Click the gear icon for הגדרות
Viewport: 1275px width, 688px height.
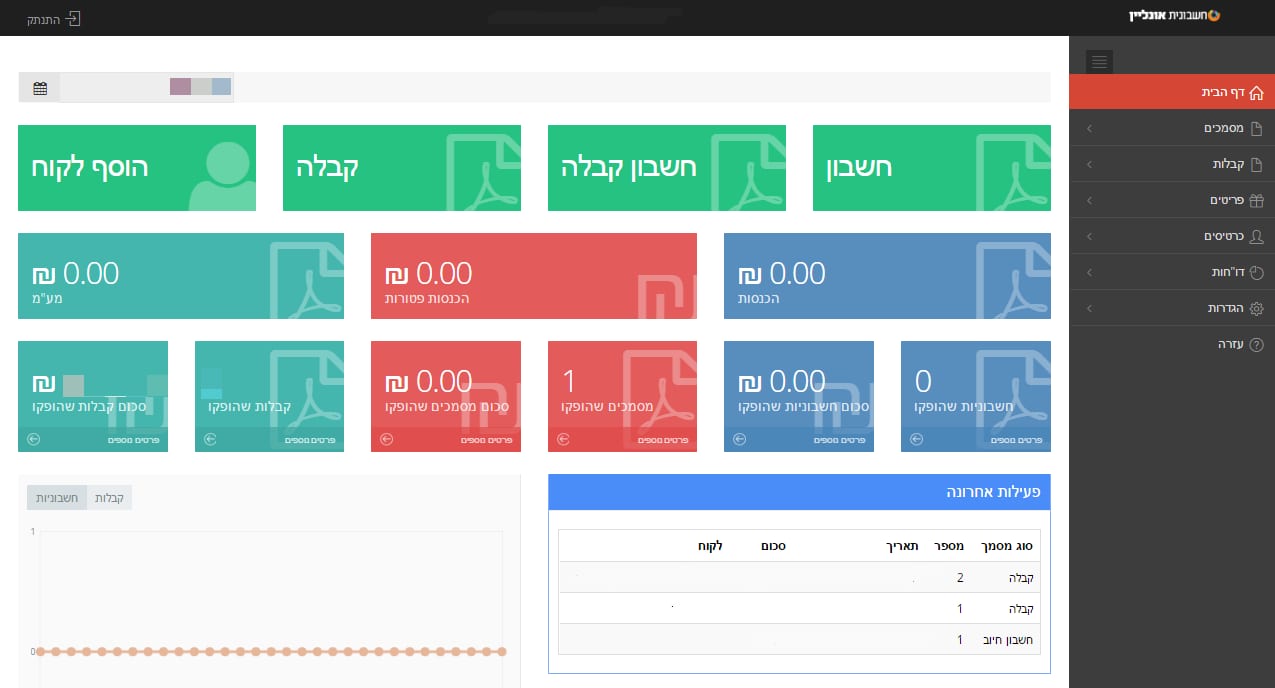coord(1257,308)
